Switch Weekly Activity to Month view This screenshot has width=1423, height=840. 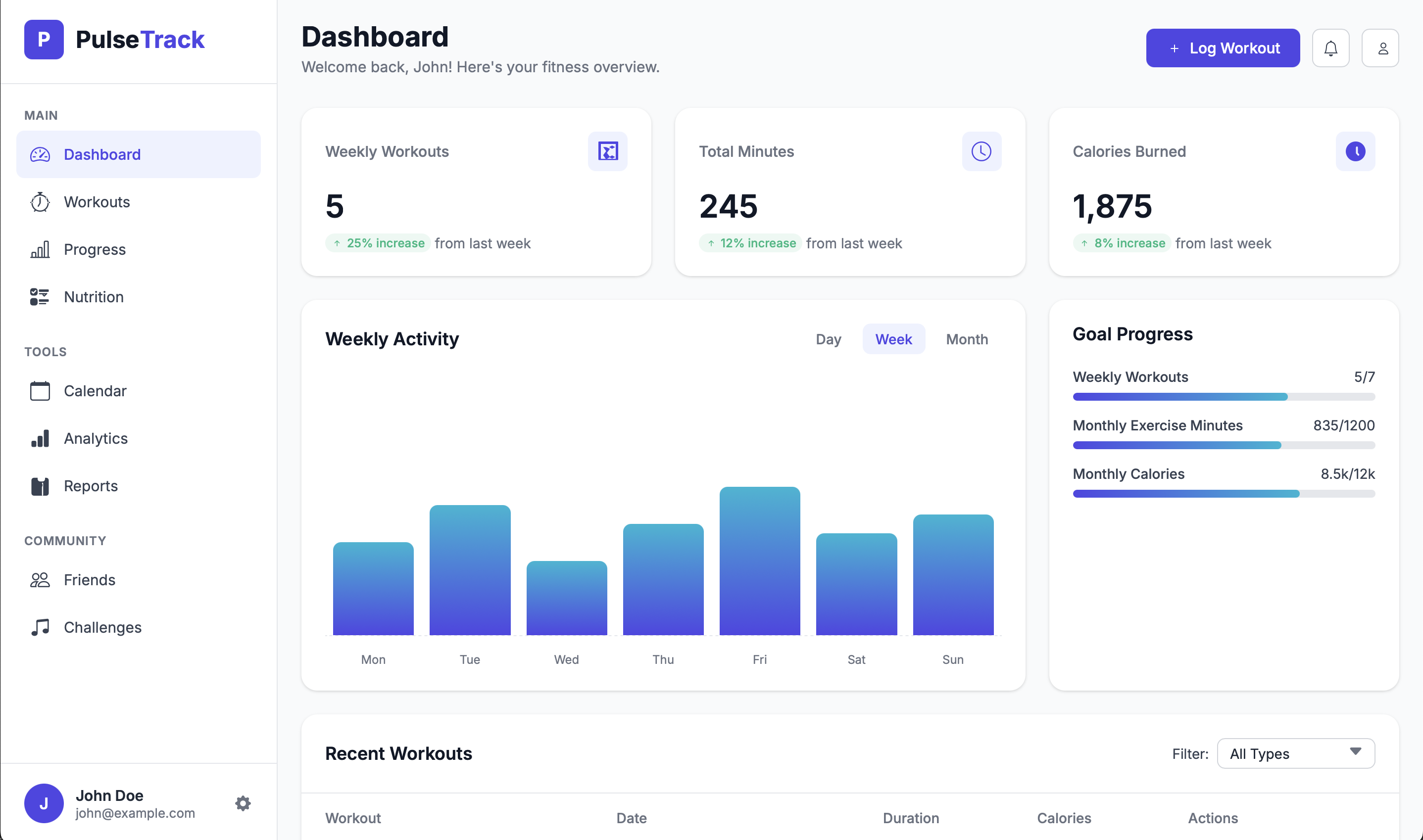coord(967,339)
